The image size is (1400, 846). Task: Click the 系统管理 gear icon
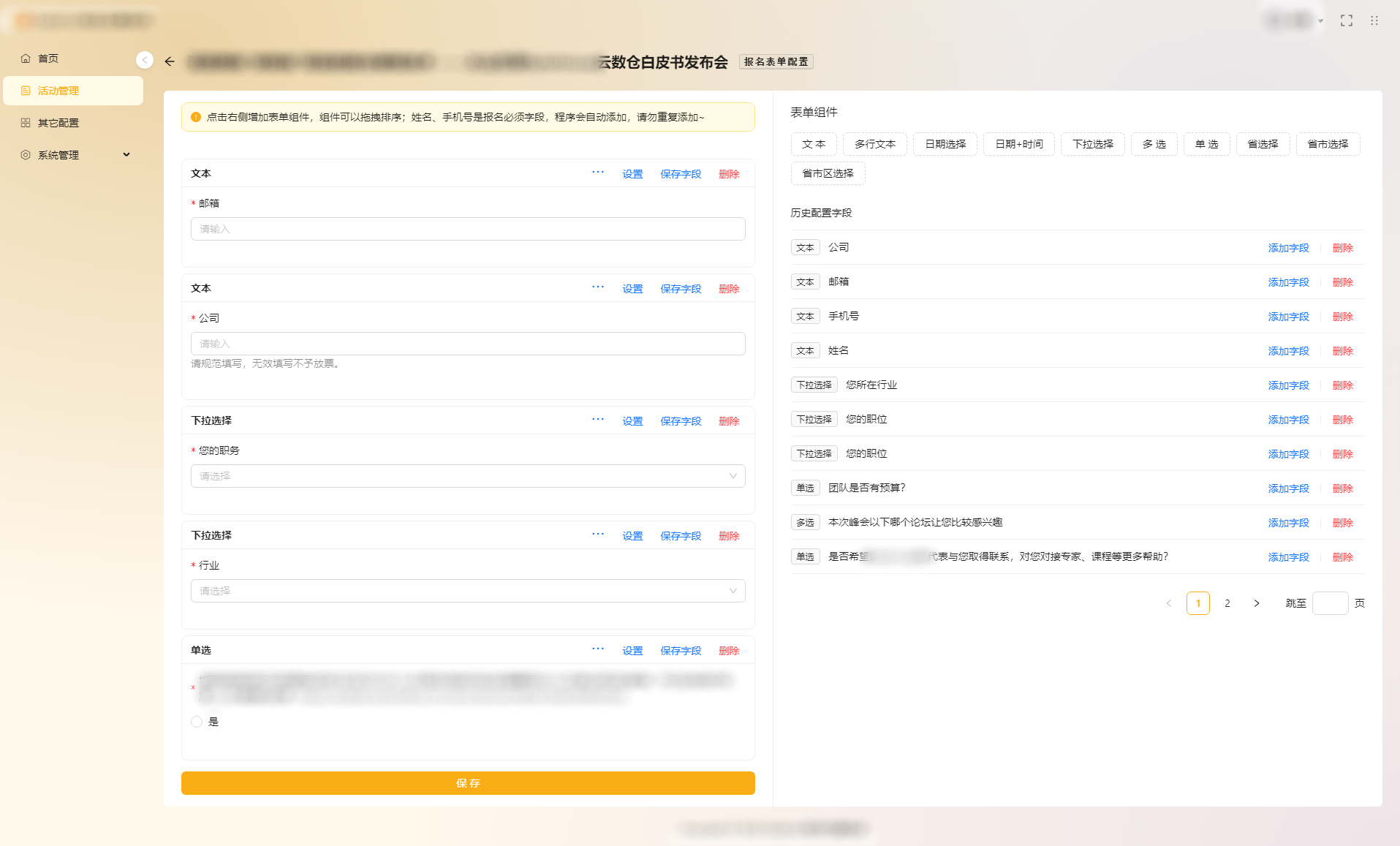[x=26, y=155]
